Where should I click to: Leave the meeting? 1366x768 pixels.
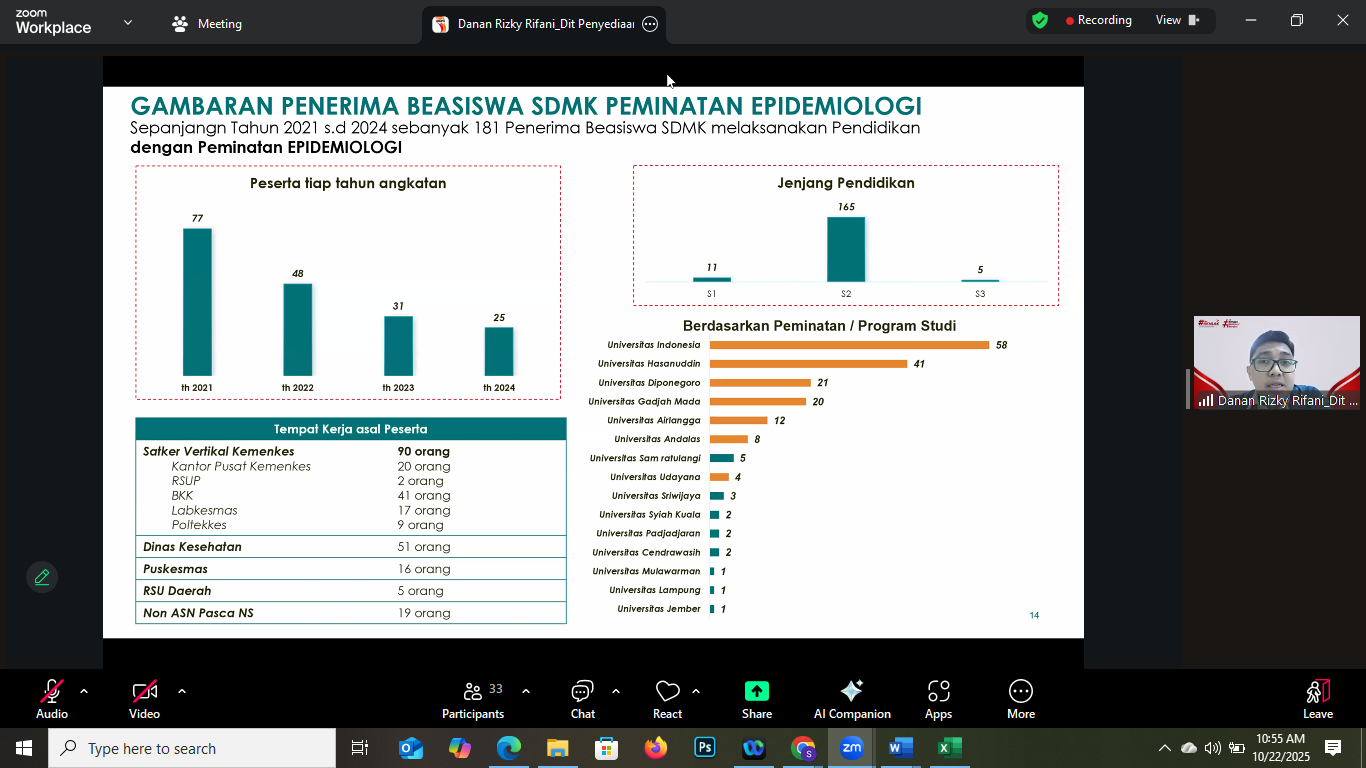click(1318, 699)
